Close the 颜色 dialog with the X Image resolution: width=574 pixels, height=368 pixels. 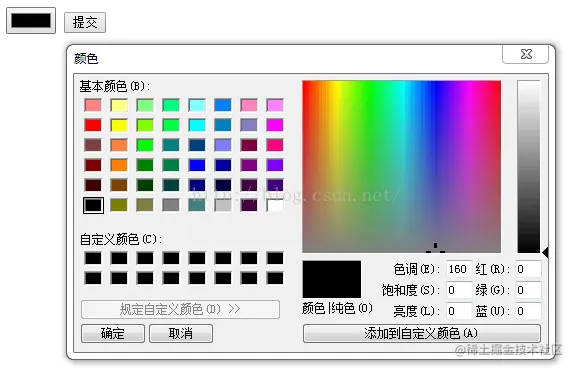(526, 54)
